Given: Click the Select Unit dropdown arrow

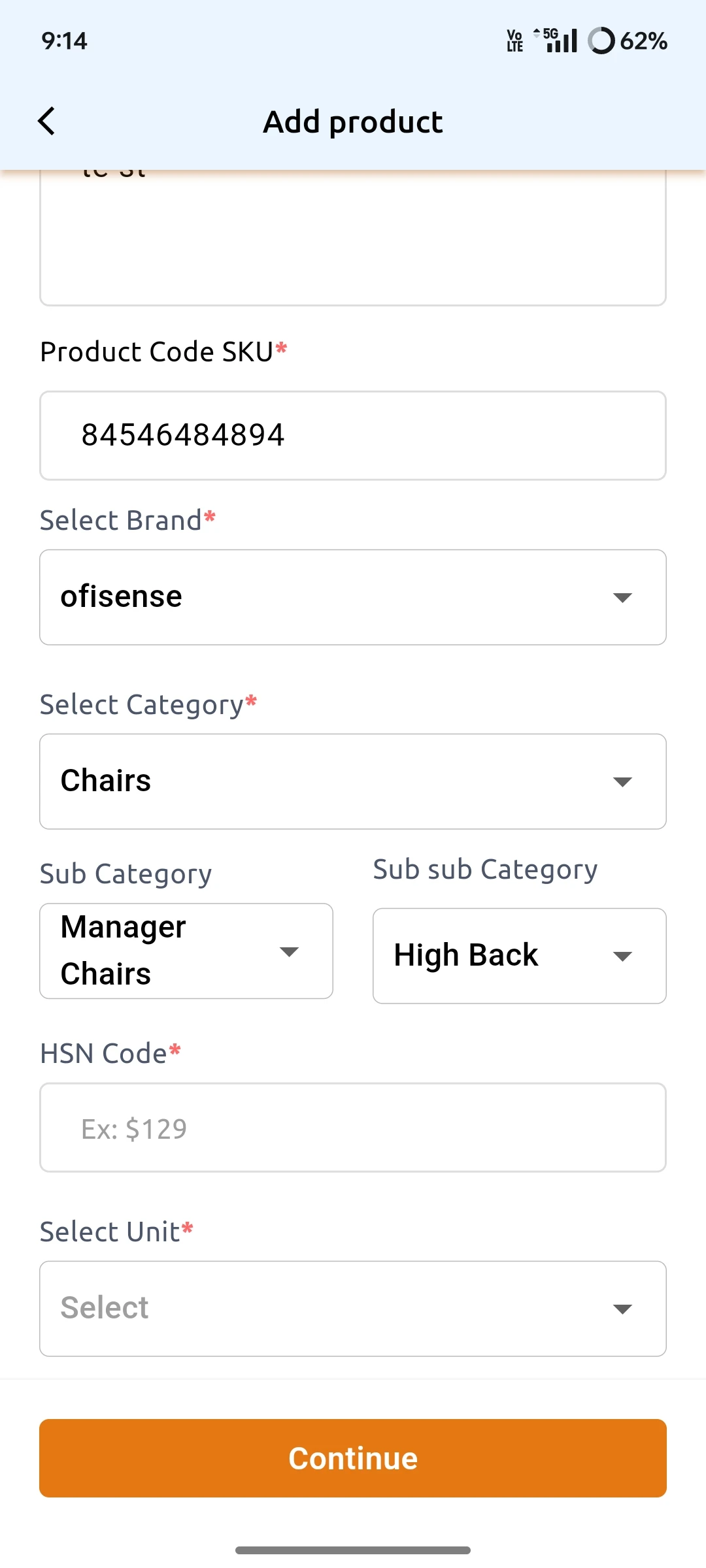Looking at the screenshot, I should pyautogui.click(x=622, y=1309).
